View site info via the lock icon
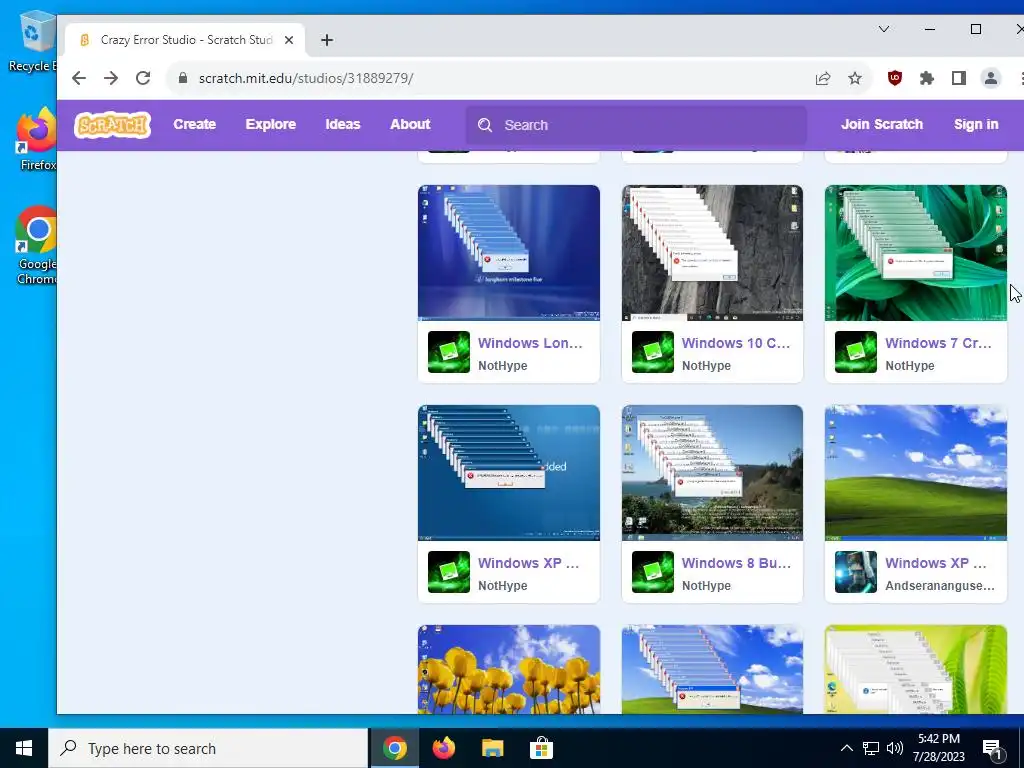1024x768 pixels. 184,78
